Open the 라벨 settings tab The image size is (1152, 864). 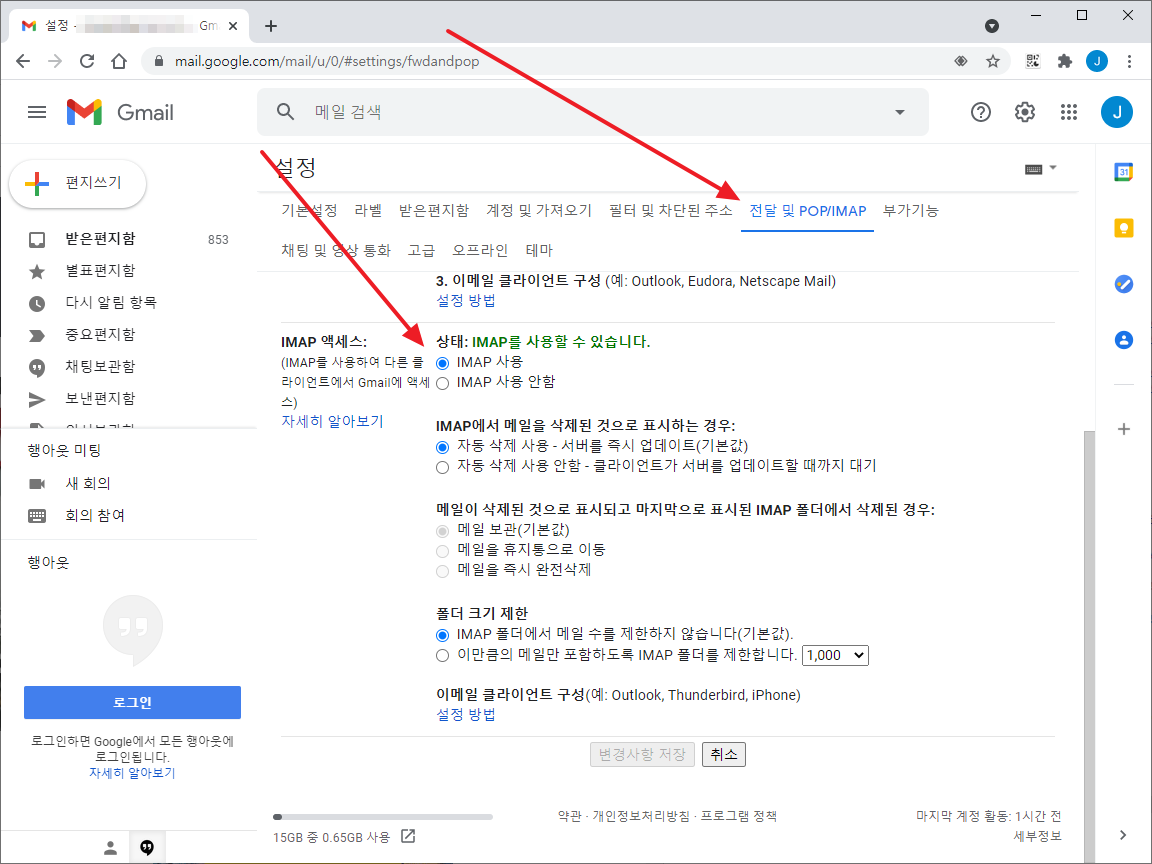pyautogui.click(x=368, y=211)
